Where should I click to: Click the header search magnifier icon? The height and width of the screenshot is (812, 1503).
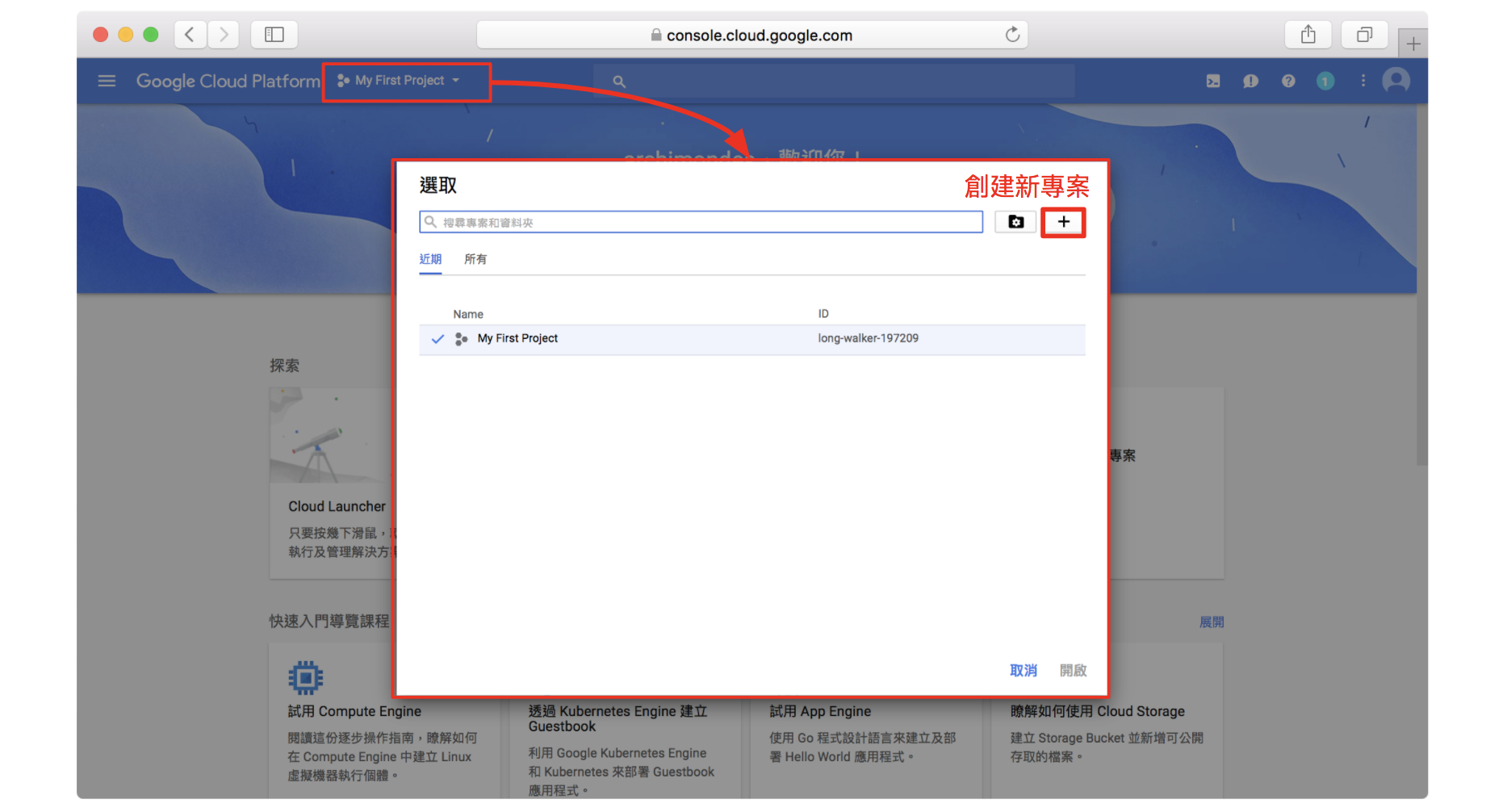click(619, 82)
